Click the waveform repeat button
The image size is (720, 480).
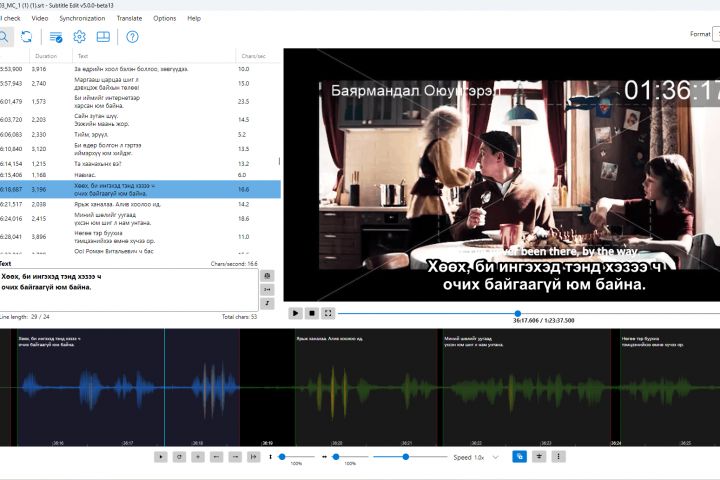179,457
